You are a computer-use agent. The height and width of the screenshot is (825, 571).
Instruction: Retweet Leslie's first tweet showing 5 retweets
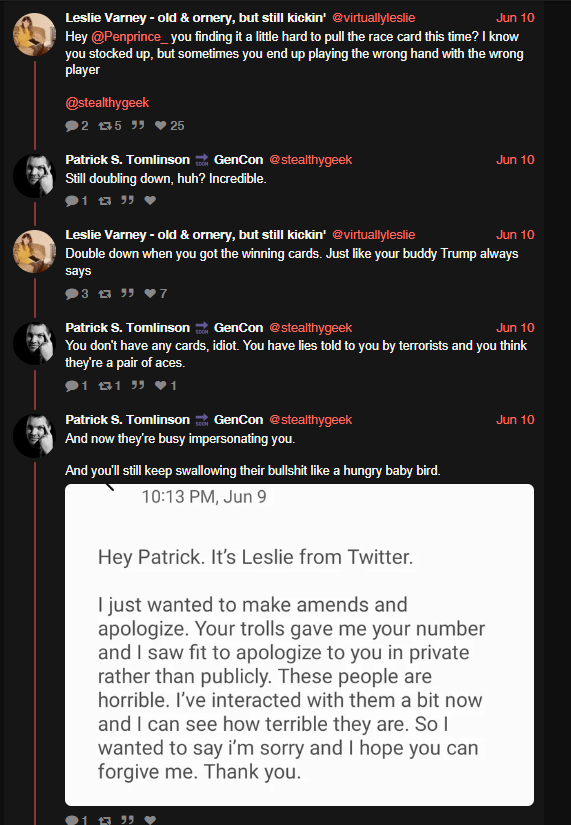coord(109,125)
